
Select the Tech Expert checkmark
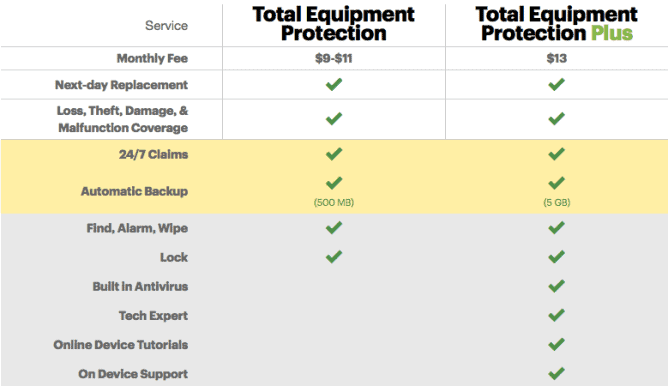click(x=556, y=315)
